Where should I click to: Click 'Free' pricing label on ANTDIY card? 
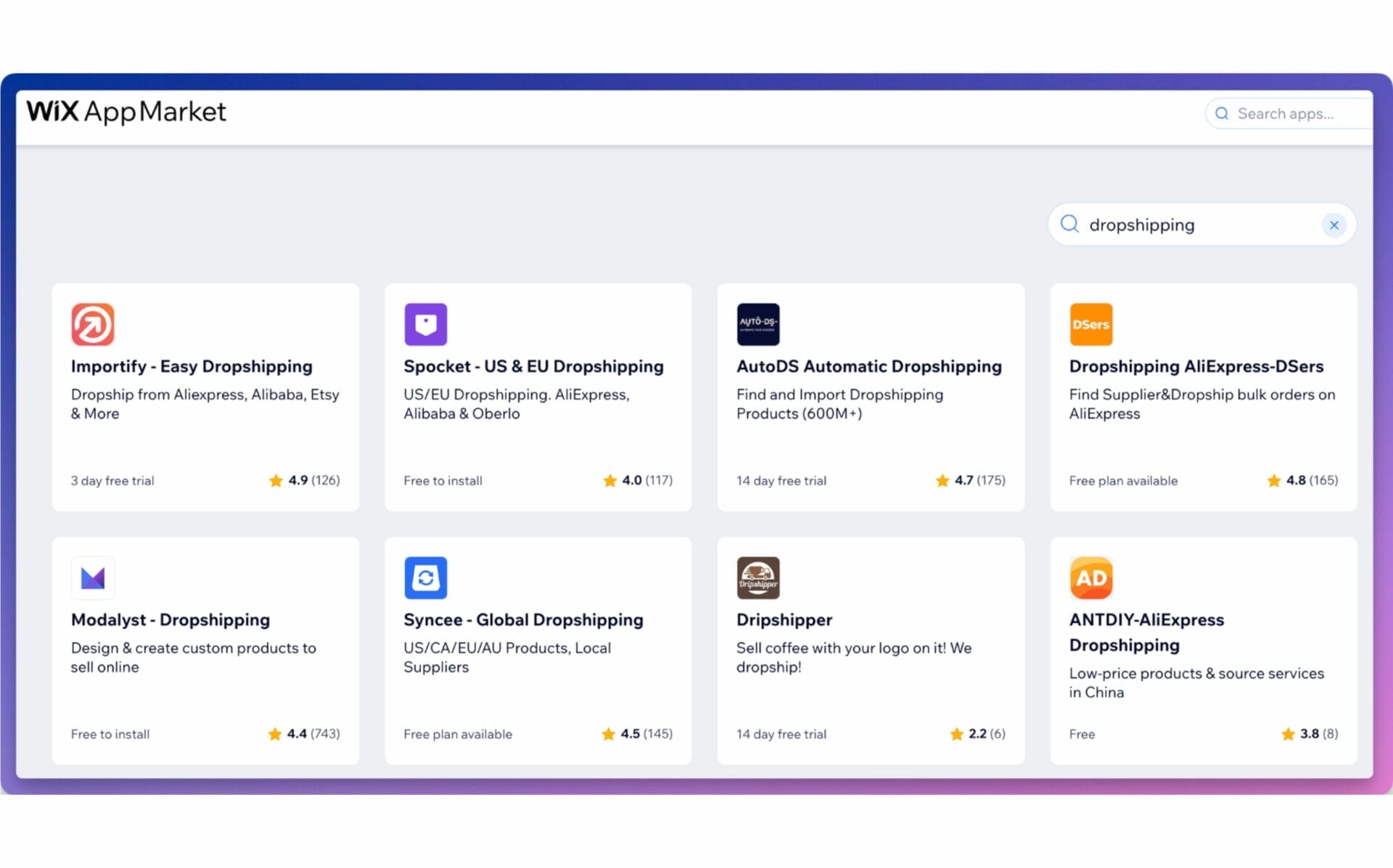click(1082, 734)
